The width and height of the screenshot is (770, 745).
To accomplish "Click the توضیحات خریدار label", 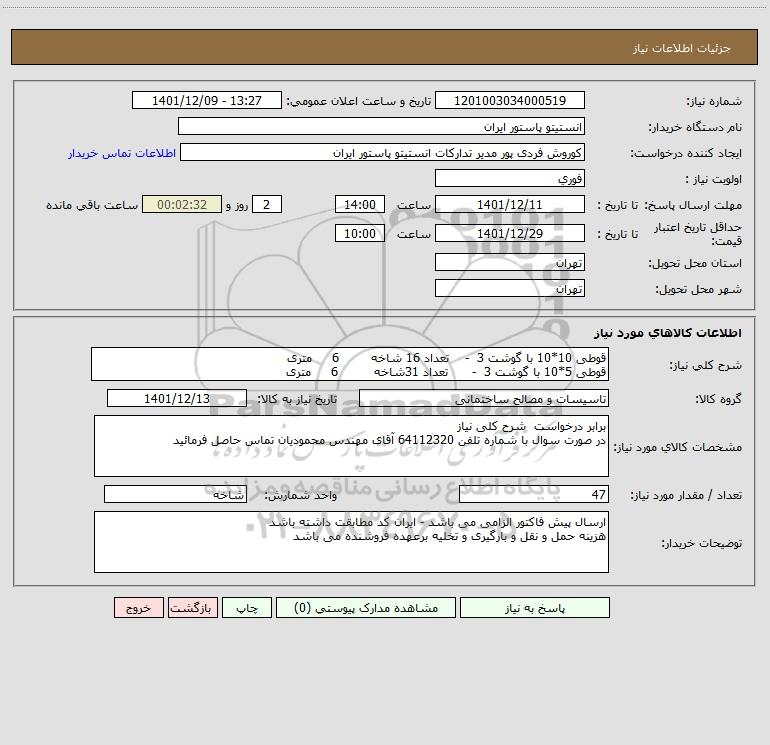I will [701, 543].
